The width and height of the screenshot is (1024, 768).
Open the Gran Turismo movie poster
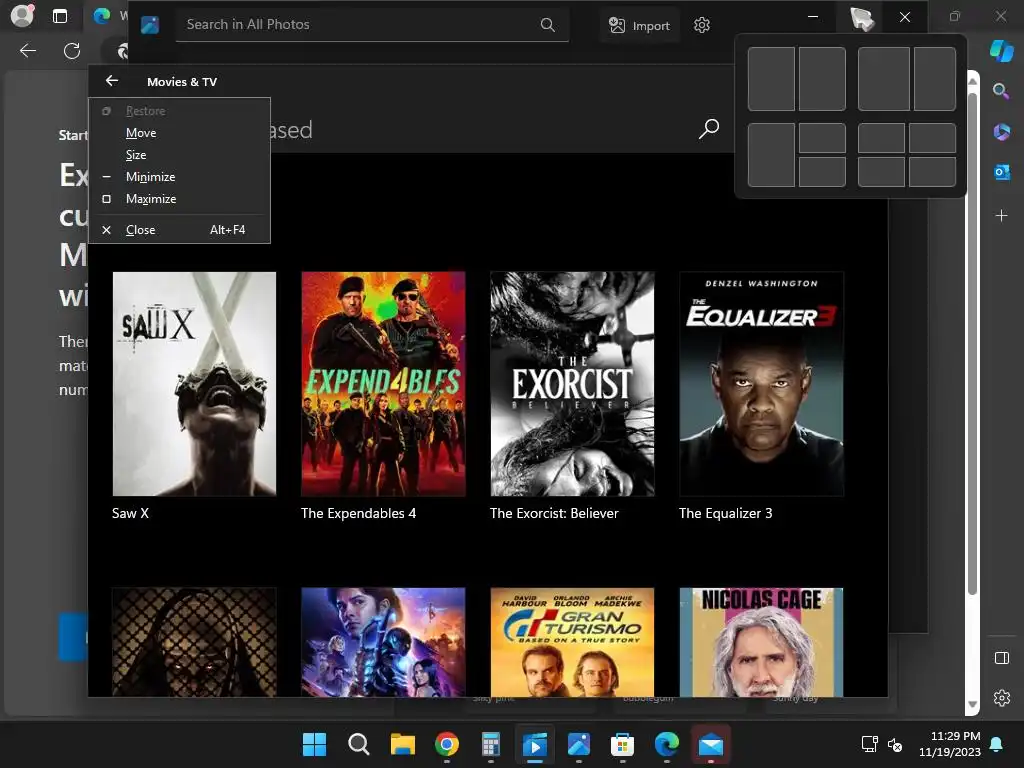click(x=572, y=642)
